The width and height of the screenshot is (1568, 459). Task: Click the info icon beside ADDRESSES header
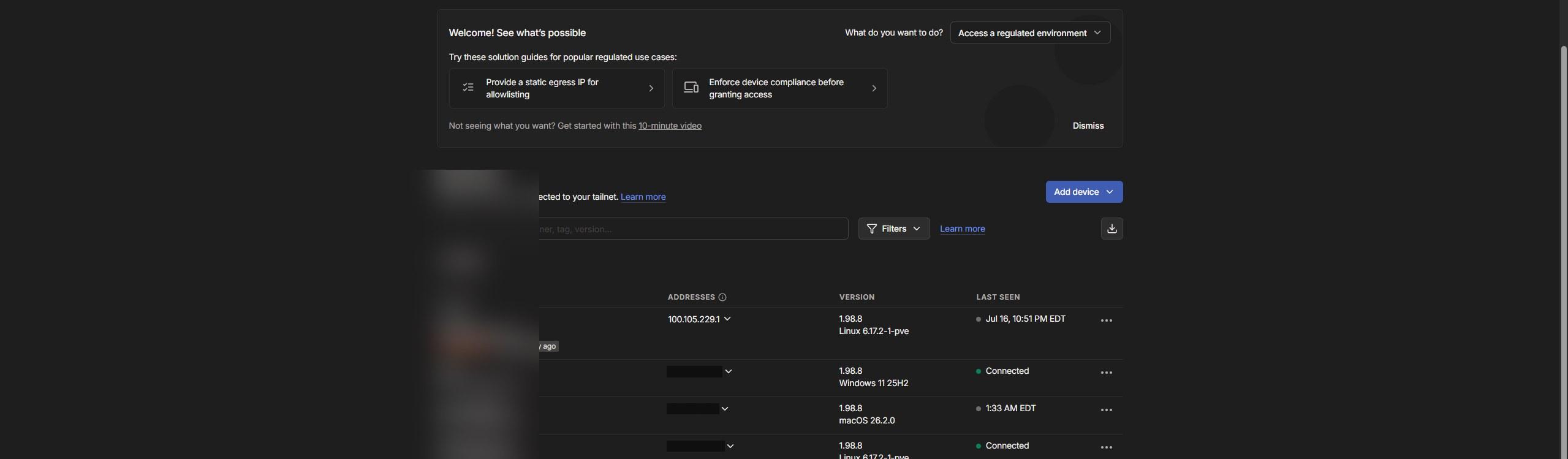pos(722,297)
